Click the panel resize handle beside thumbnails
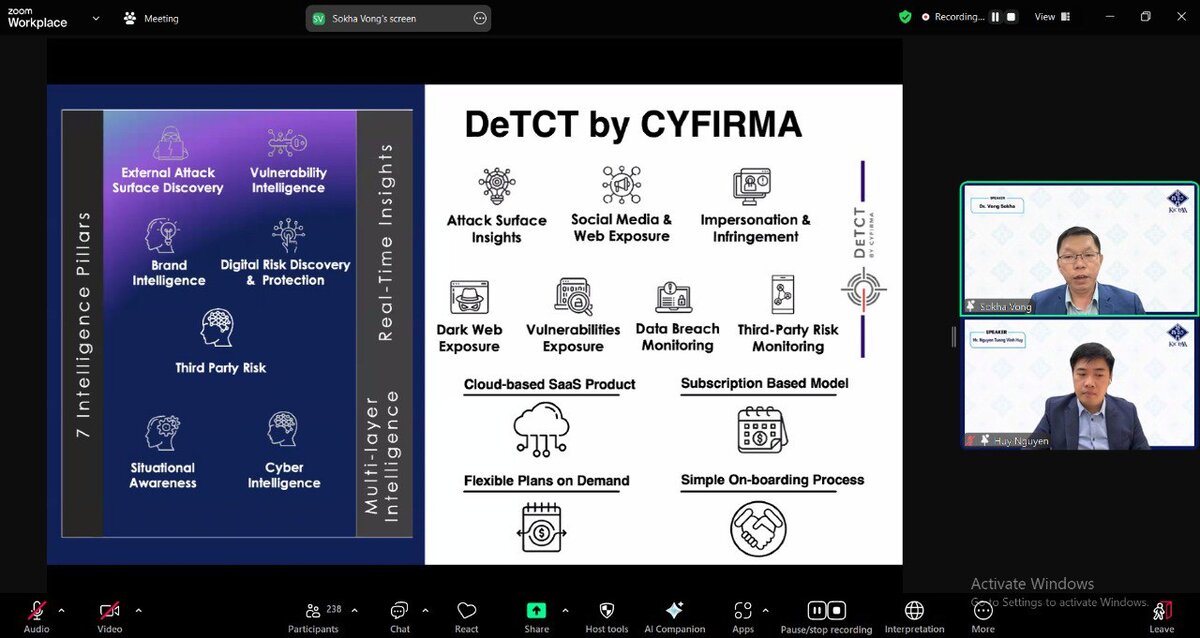Viewport: 1200px width, 638px height. [x=952, y=337]
